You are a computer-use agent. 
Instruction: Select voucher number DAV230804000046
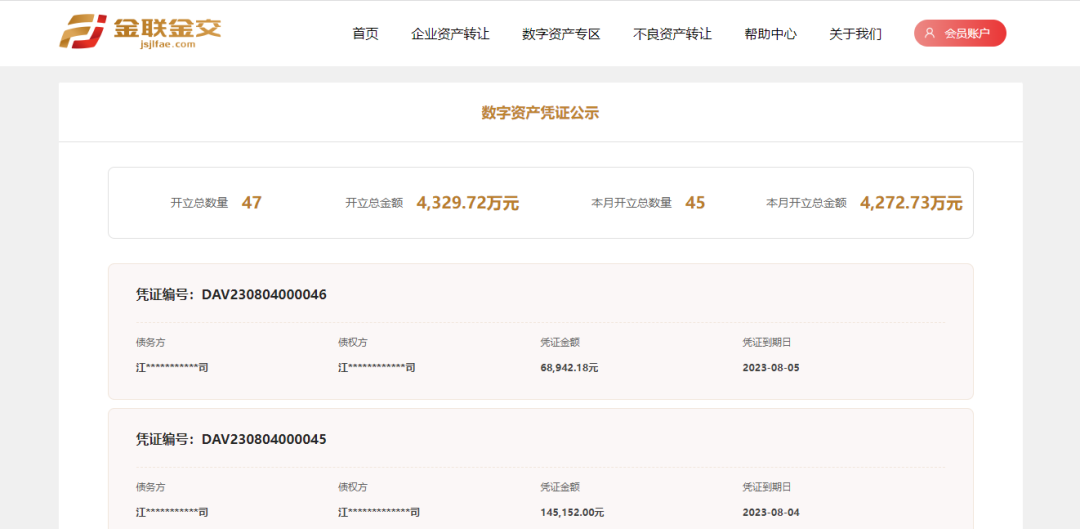(264, 295)
